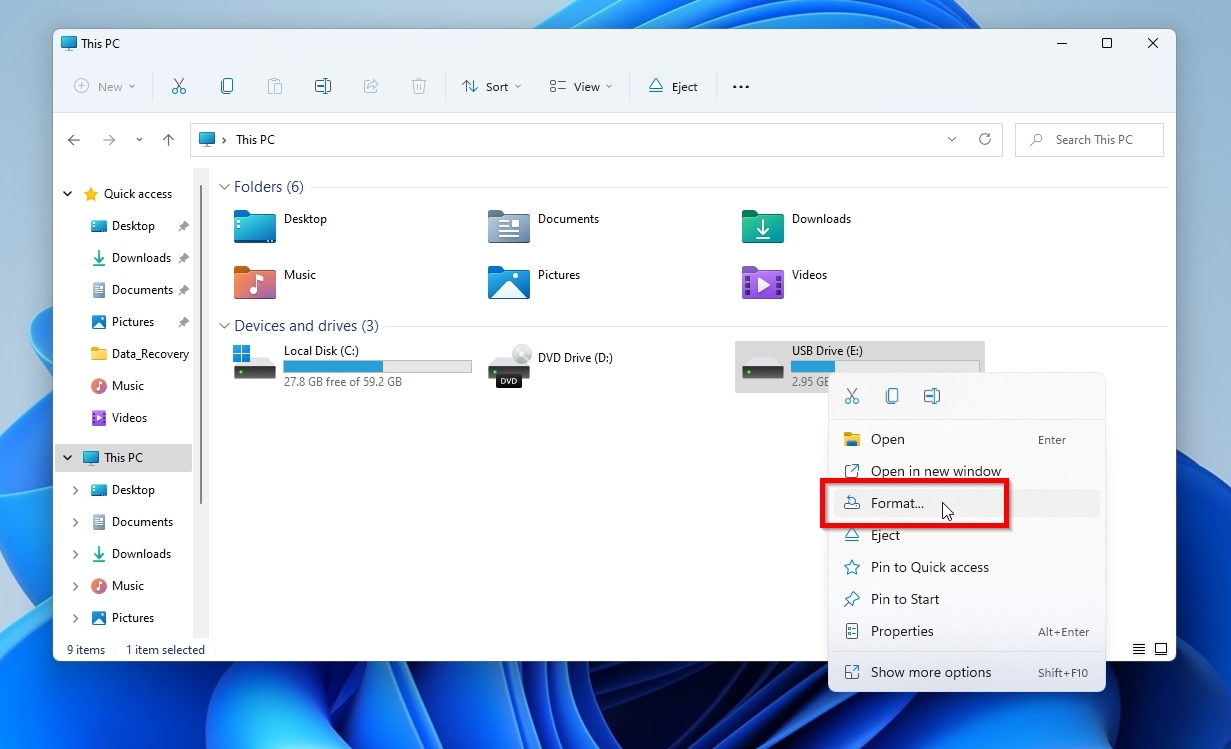This screenshot has height=749, width=1231.
Task: Switch to large thumbnails layout
Action: pos(1162,649)
